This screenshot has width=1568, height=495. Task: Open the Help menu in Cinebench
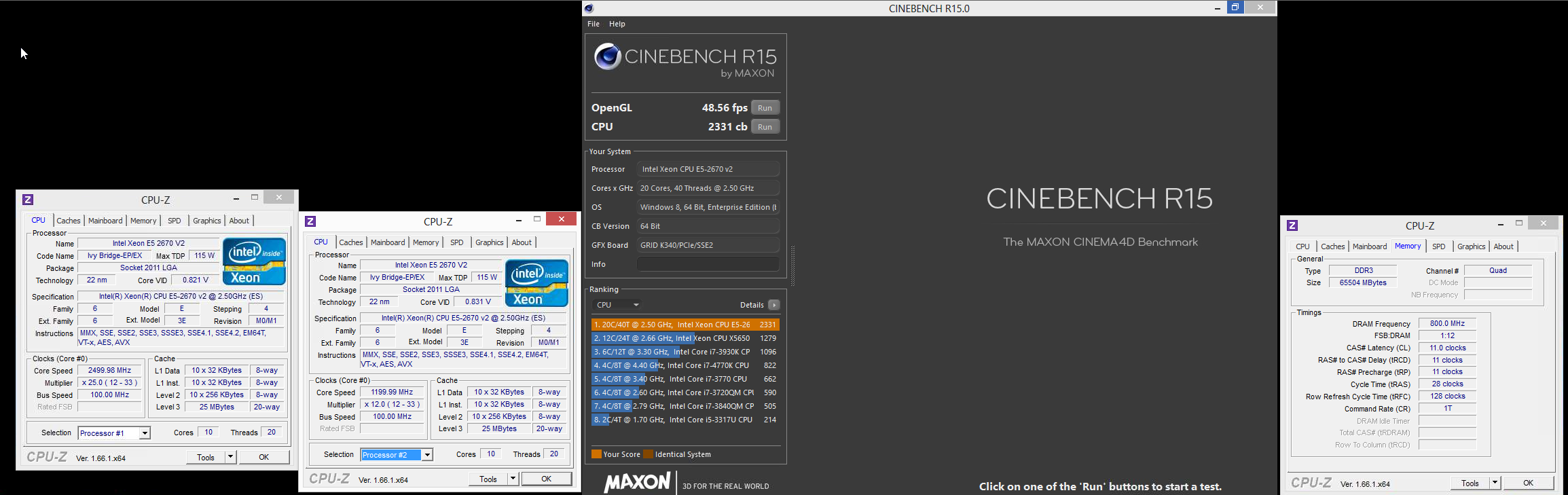point(617,24)
